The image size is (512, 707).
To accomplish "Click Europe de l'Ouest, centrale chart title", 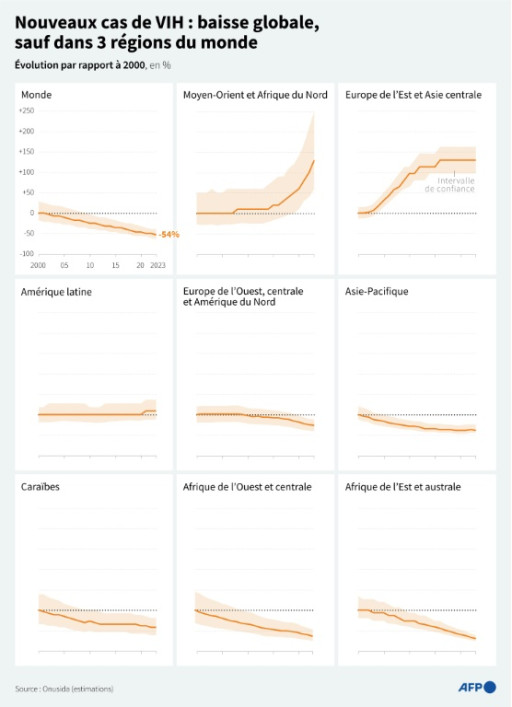I will (x=243, y=297).
